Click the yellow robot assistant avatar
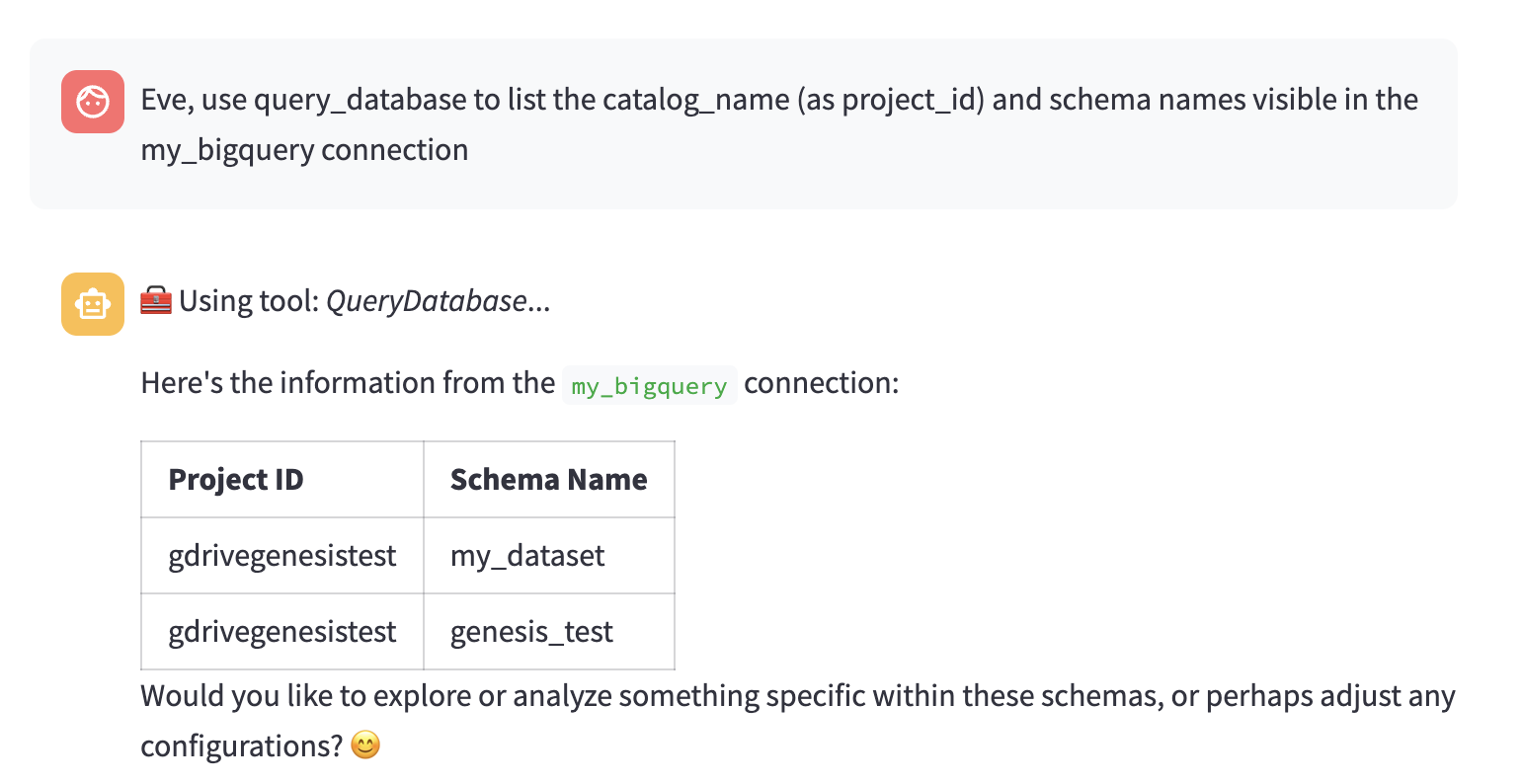Viewport: 1523px width, 784px height. pos(93,304)
